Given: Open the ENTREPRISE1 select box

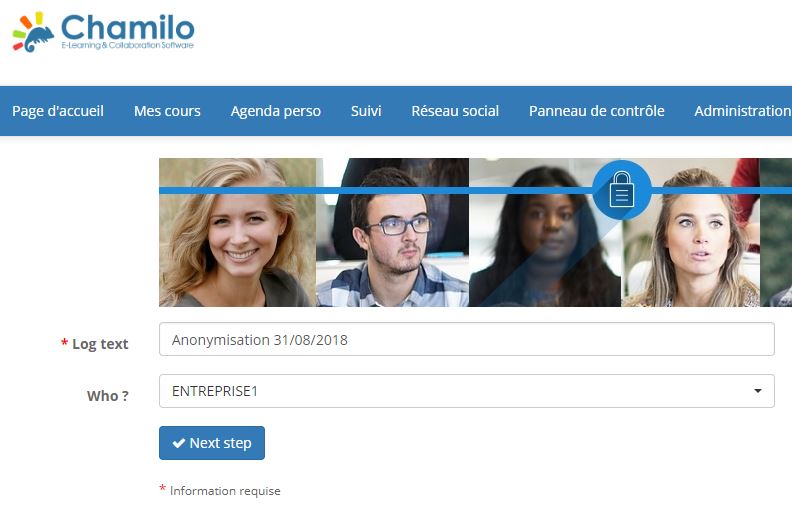Looking at the screenshot, I should click(467, 391).
